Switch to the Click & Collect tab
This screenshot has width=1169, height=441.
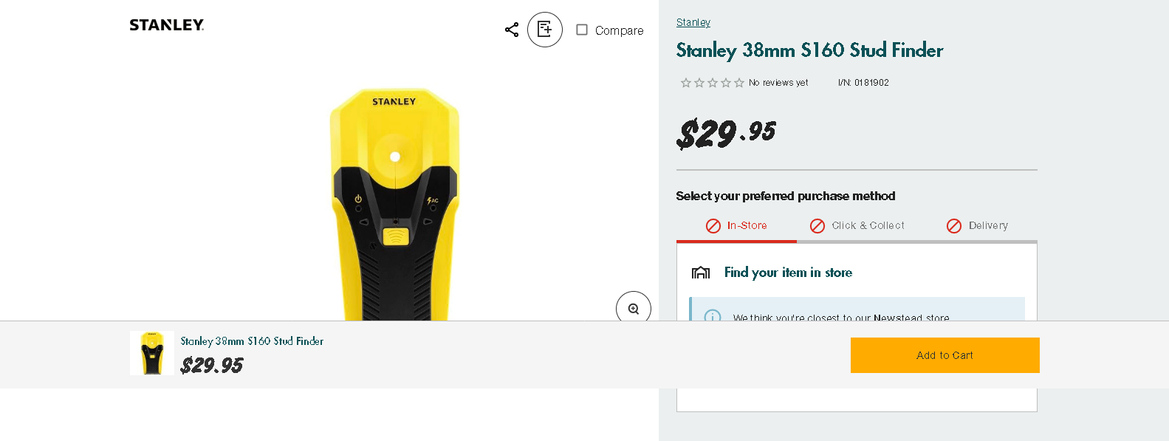pyautogui.click(x=857, y=226)
